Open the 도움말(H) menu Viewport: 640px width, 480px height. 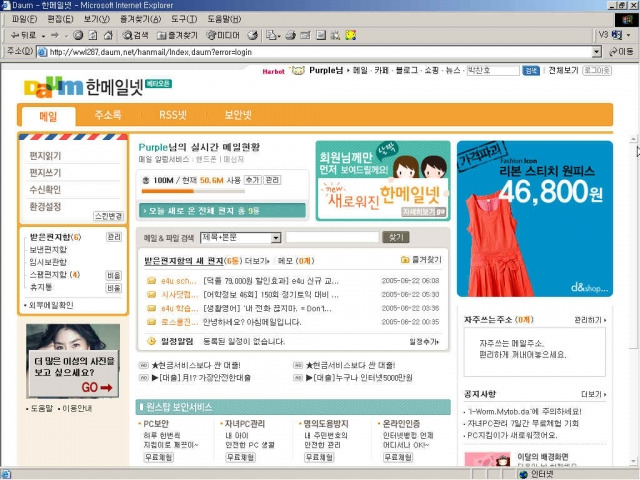click(x=224, y=19)
